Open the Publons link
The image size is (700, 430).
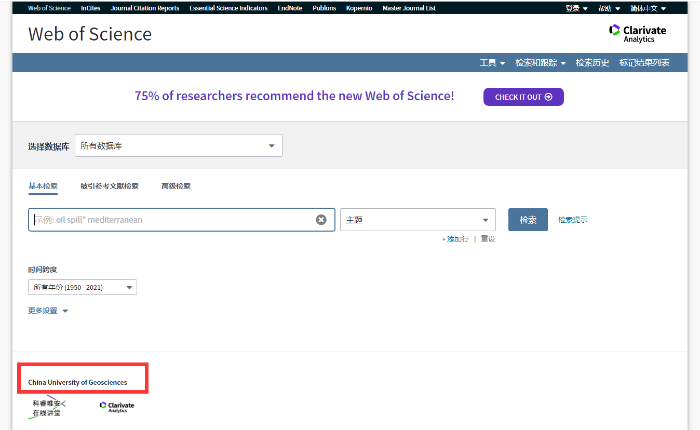click(x=324, y=8)
